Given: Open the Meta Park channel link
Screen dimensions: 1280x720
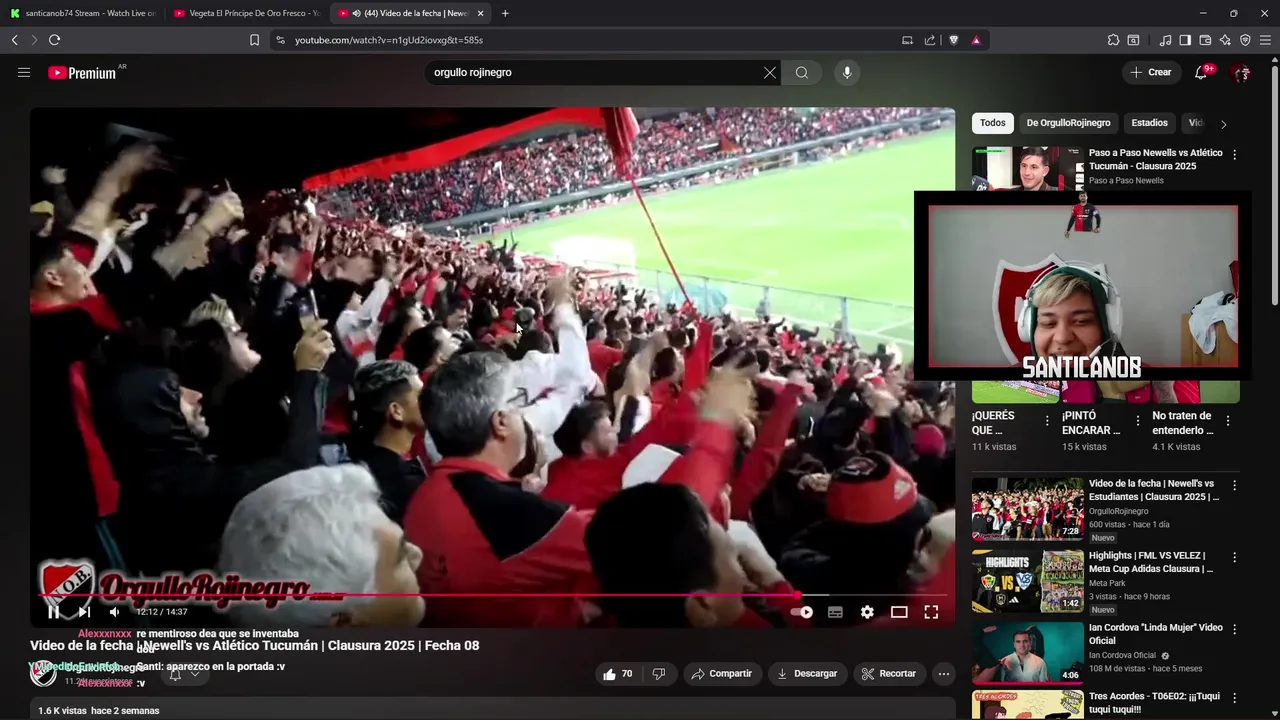Looking at the screenshot, I should [1107, 583].
